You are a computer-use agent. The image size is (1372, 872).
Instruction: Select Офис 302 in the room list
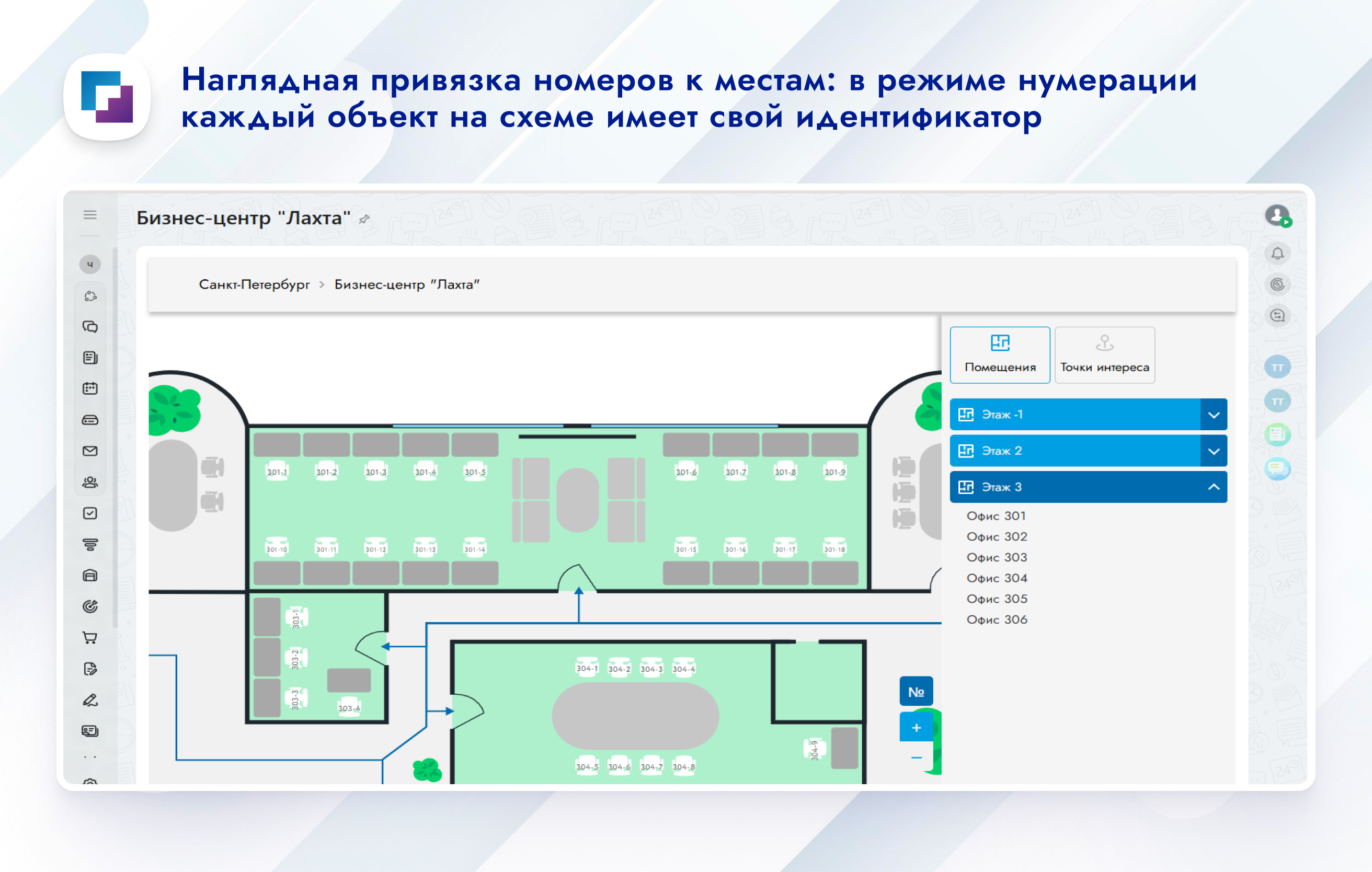(997, 536)
